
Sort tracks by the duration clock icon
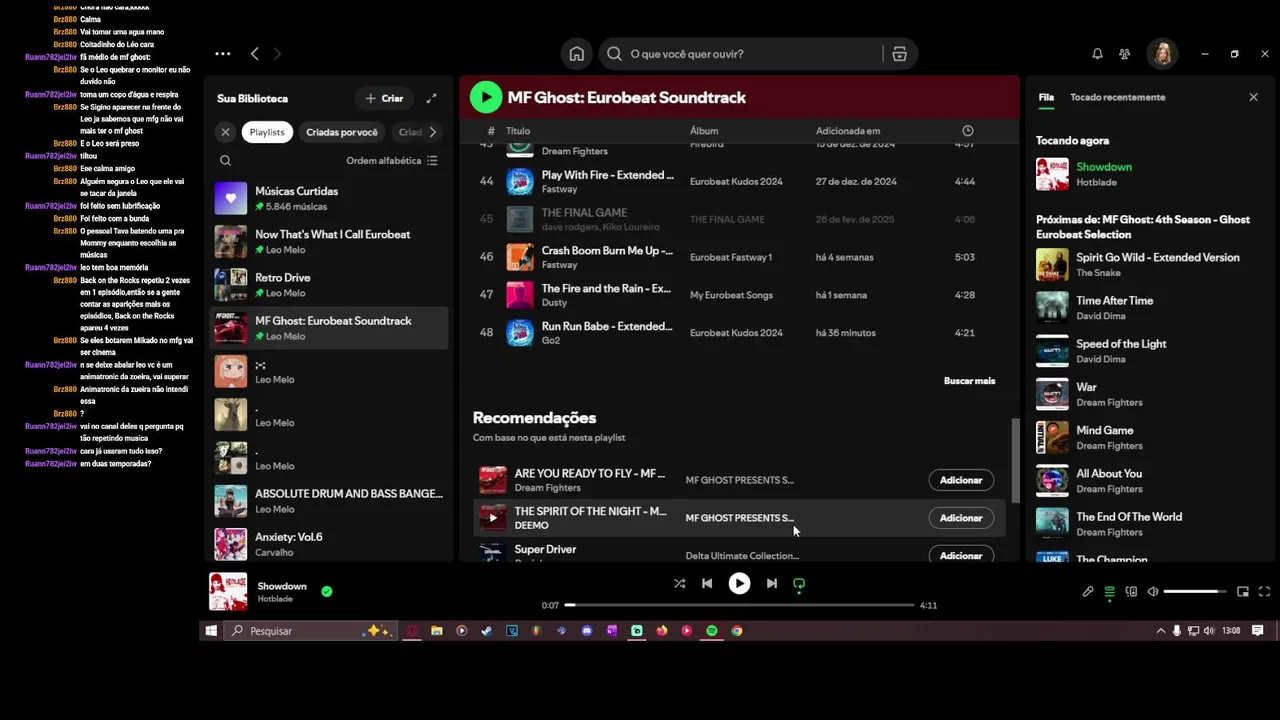click(x=967, y=131)
